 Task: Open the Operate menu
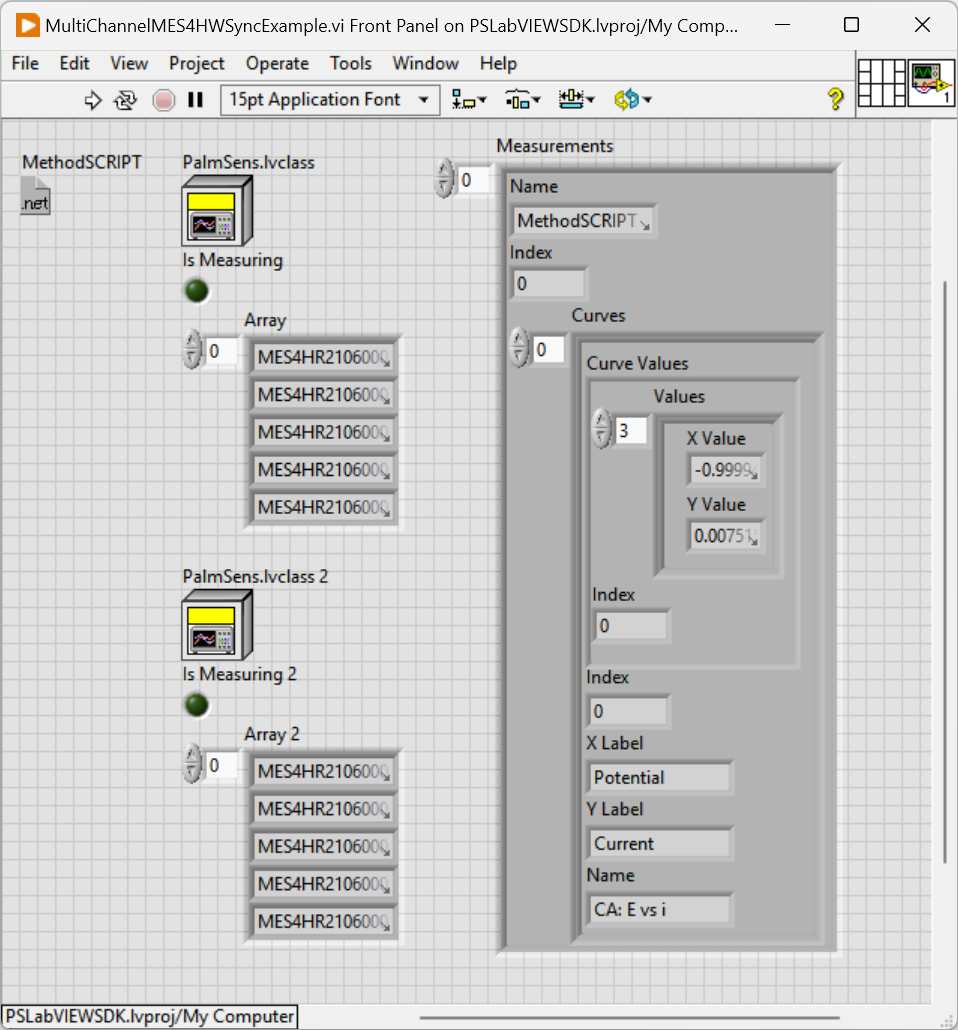click(x=277, y=63)
